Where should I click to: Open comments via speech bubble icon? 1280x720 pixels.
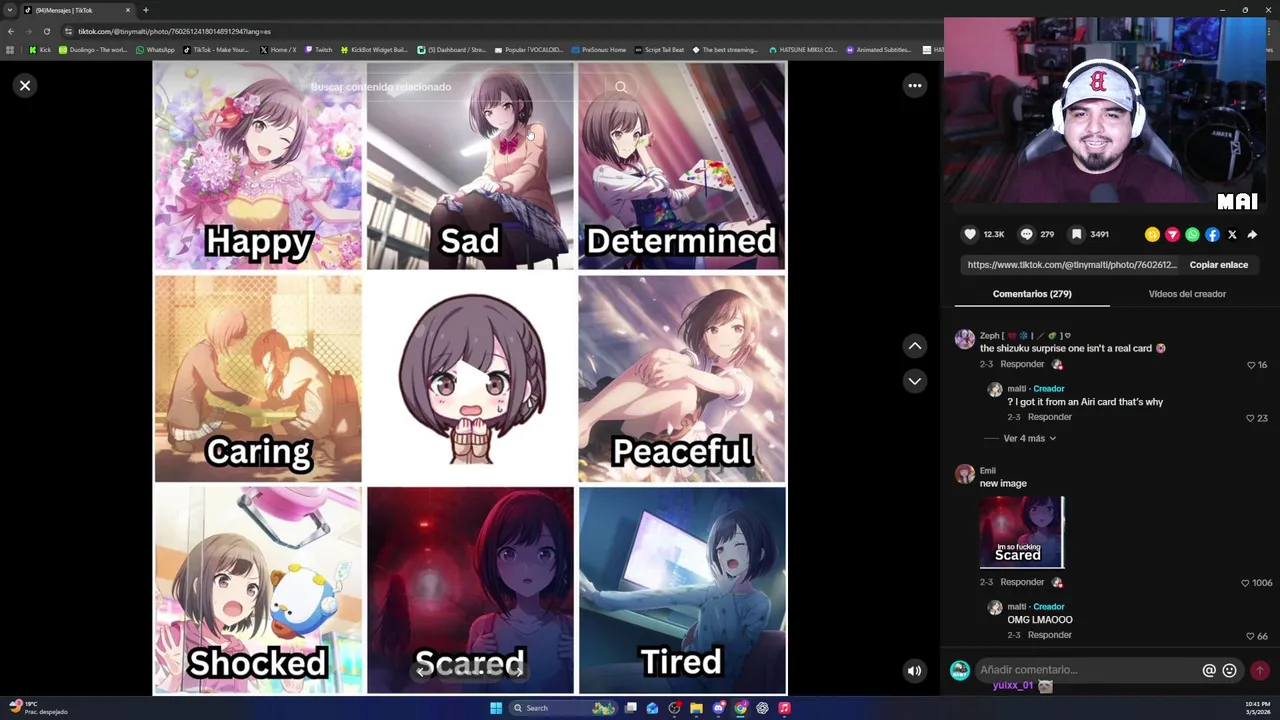[x=1026, y=234]
